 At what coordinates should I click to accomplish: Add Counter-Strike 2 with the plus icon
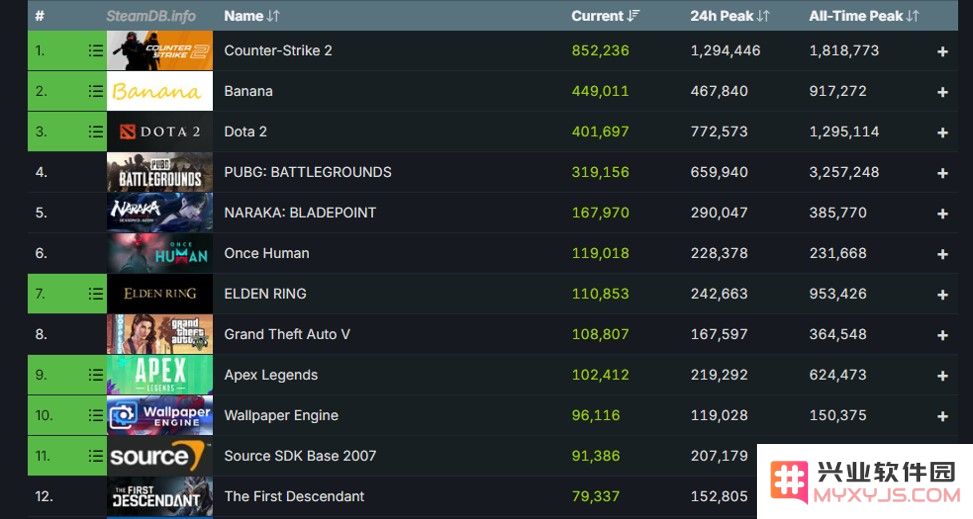coord(943,52)
